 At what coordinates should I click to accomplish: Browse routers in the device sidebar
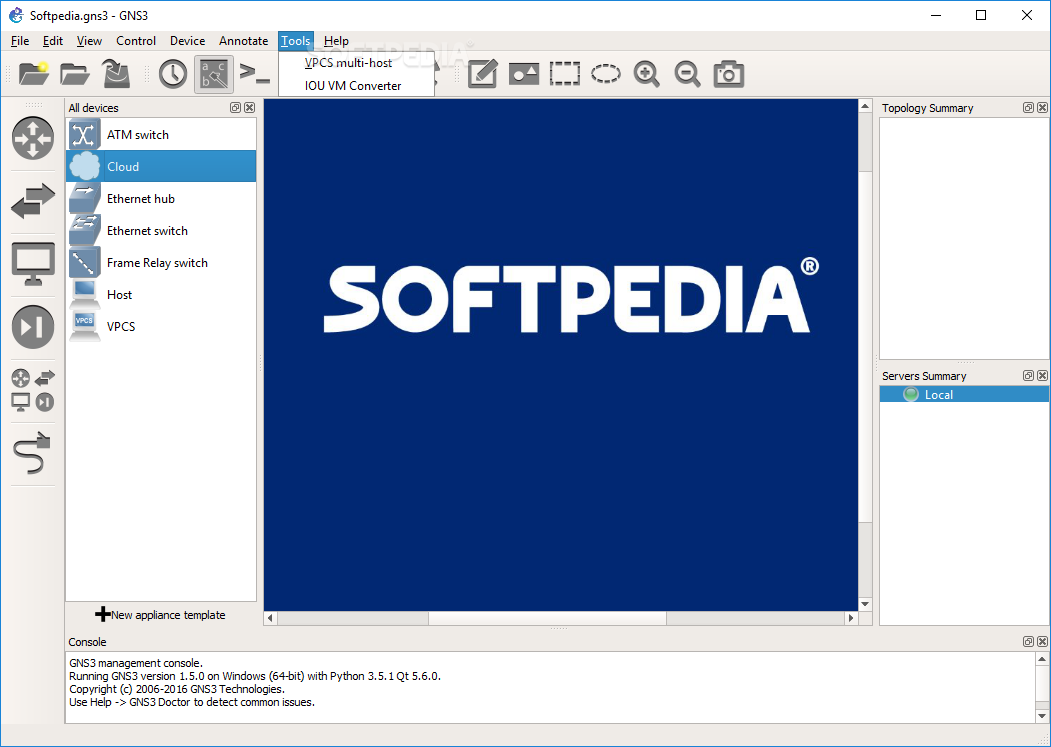coord(33,138)
